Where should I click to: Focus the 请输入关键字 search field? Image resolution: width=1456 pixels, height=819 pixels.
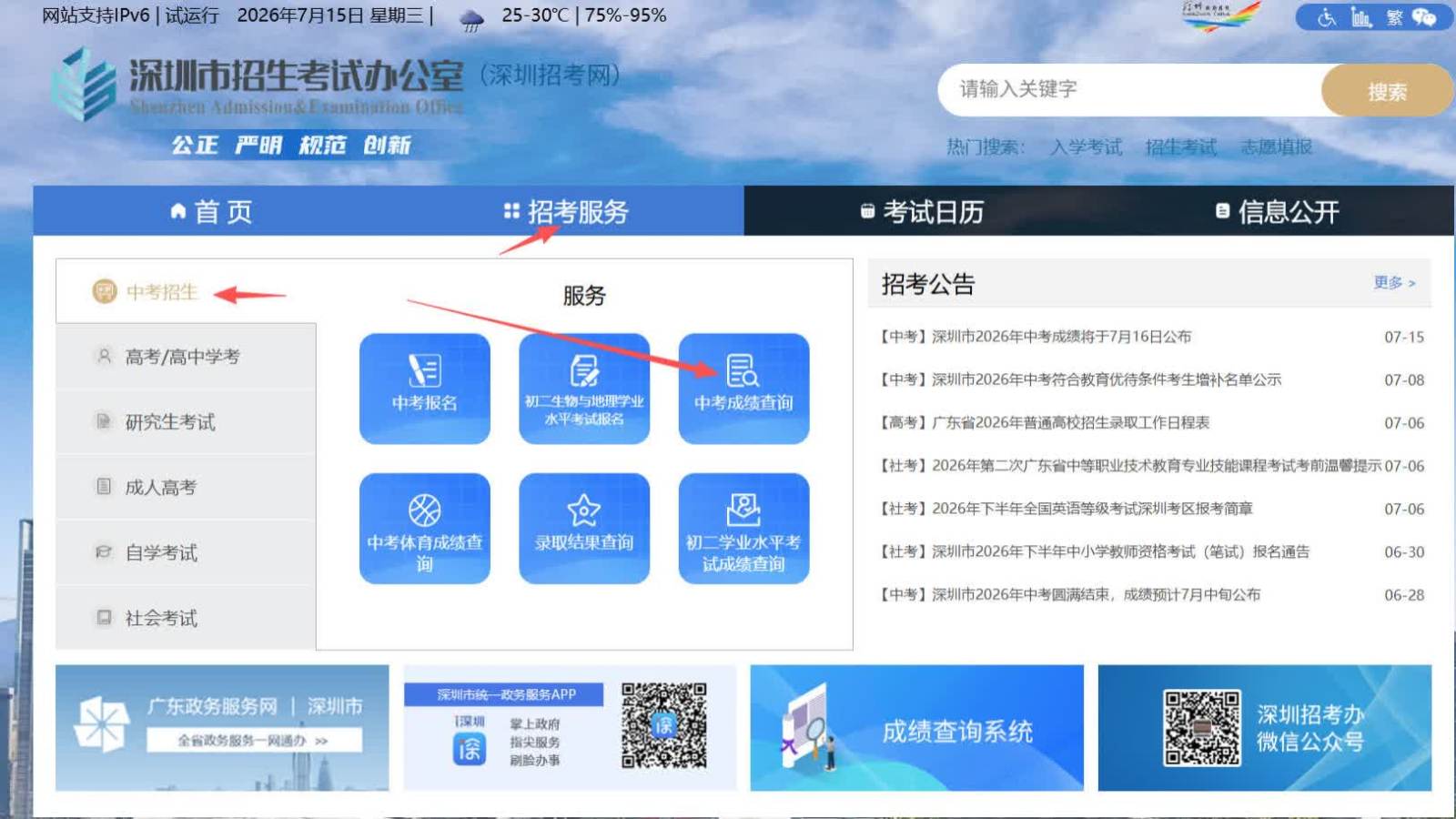pos(1130,89)
